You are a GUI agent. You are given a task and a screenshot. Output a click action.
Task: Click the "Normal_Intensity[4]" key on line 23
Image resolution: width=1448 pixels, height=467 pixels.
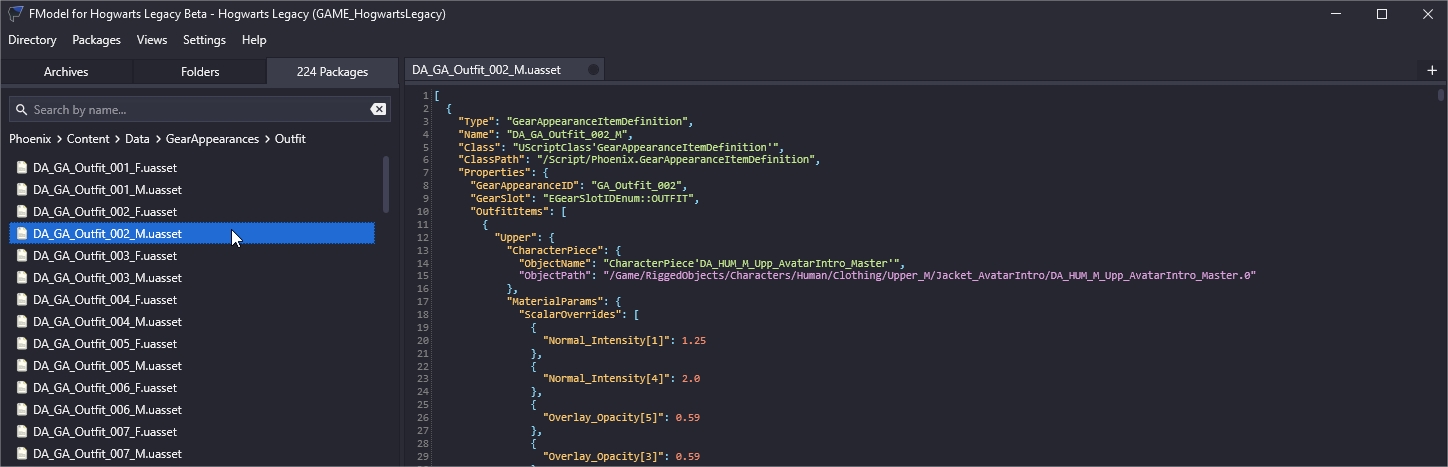click(x=605, y=379)
